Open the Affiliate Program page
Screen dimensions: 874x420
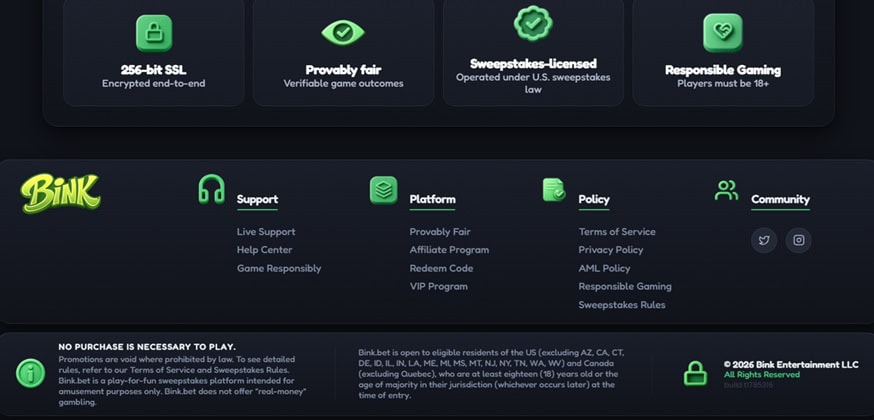pyautogui.click(x=449, y=250)
